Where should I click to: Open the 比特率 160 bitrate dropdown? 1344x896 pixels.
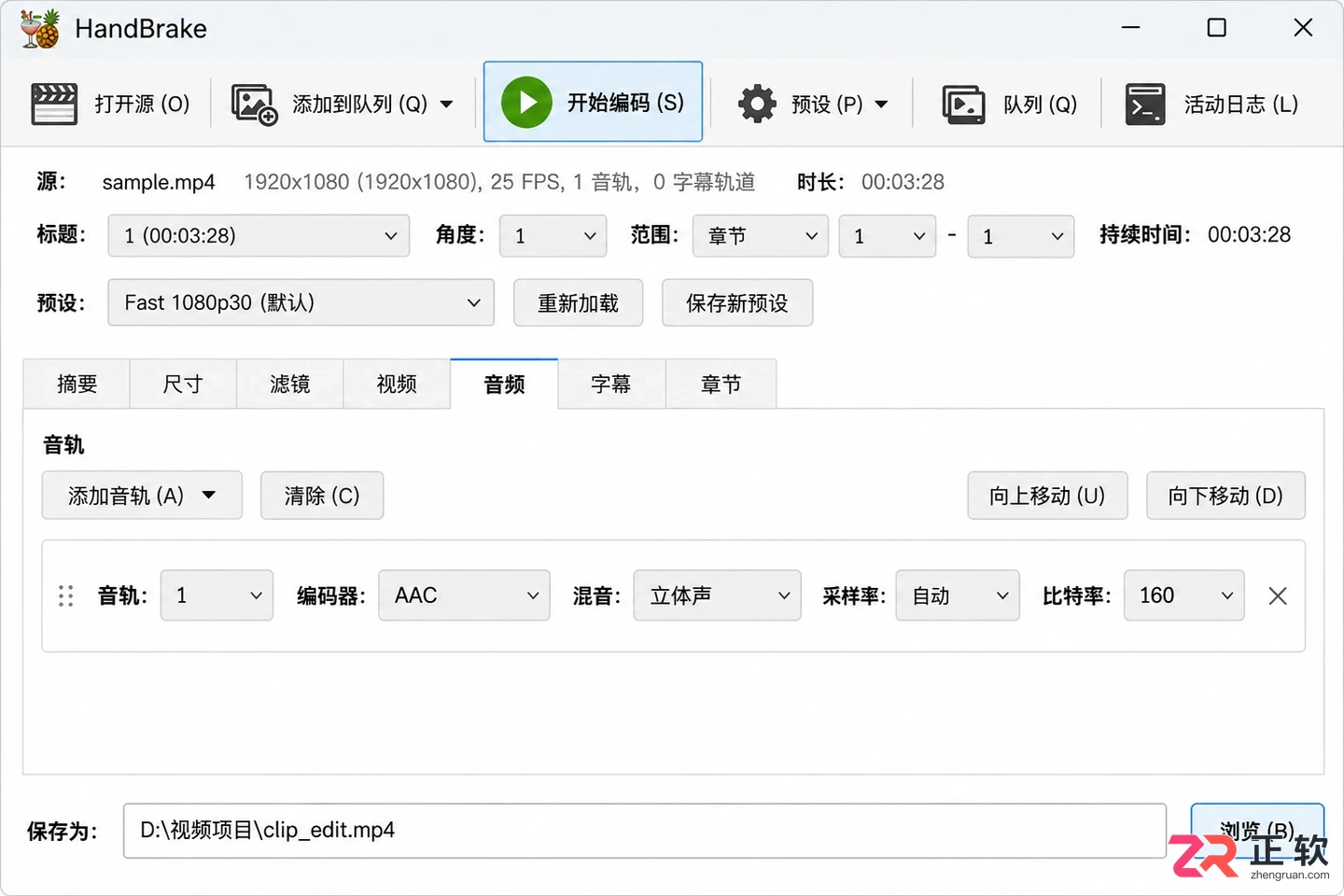tap(1183, 595)
